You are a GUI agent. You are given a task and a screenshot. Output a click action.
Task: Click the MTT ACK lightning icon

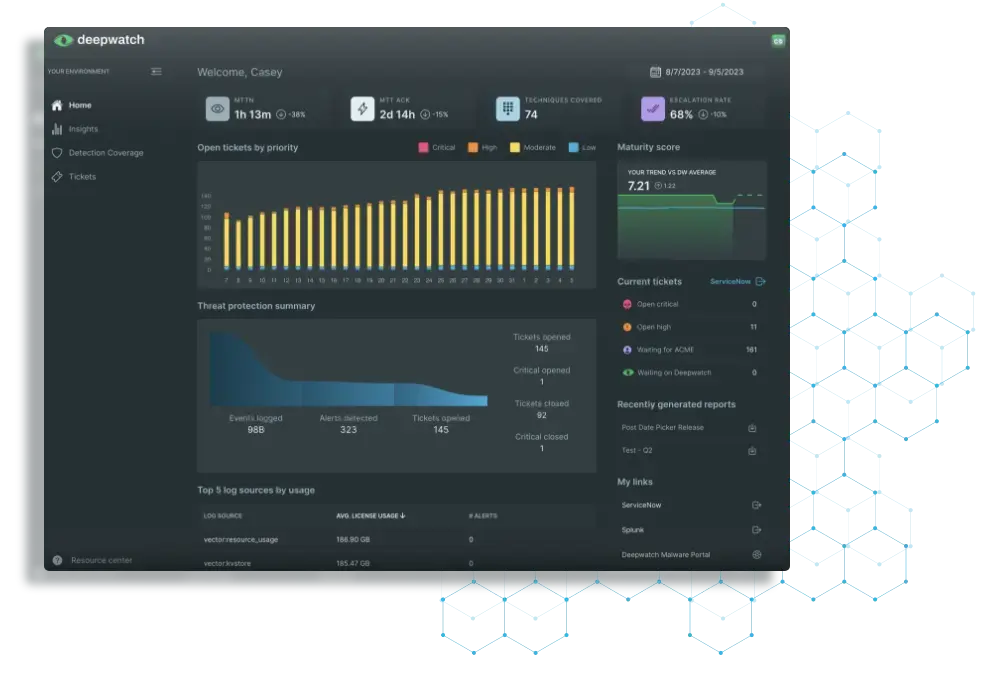362,109
